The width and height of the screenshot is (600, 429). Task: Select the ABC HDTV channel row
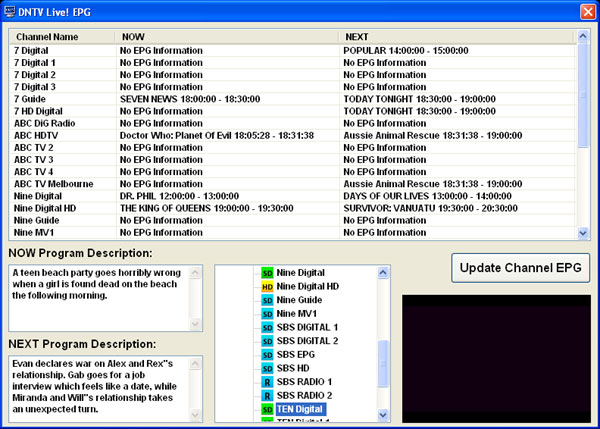point(293,135)
